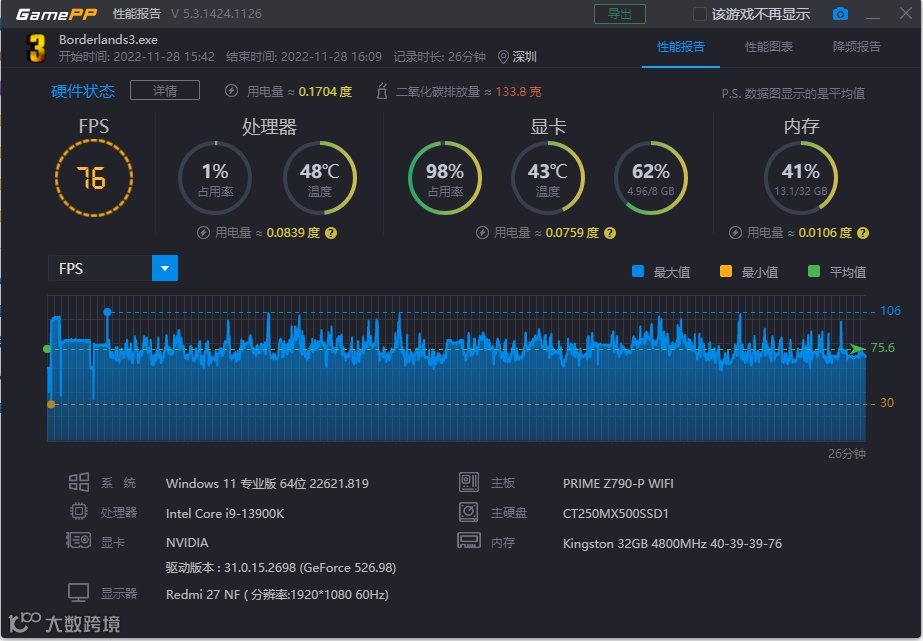Open the 性能图表 tab
The image size is (923, 641).
coord(769,47)
